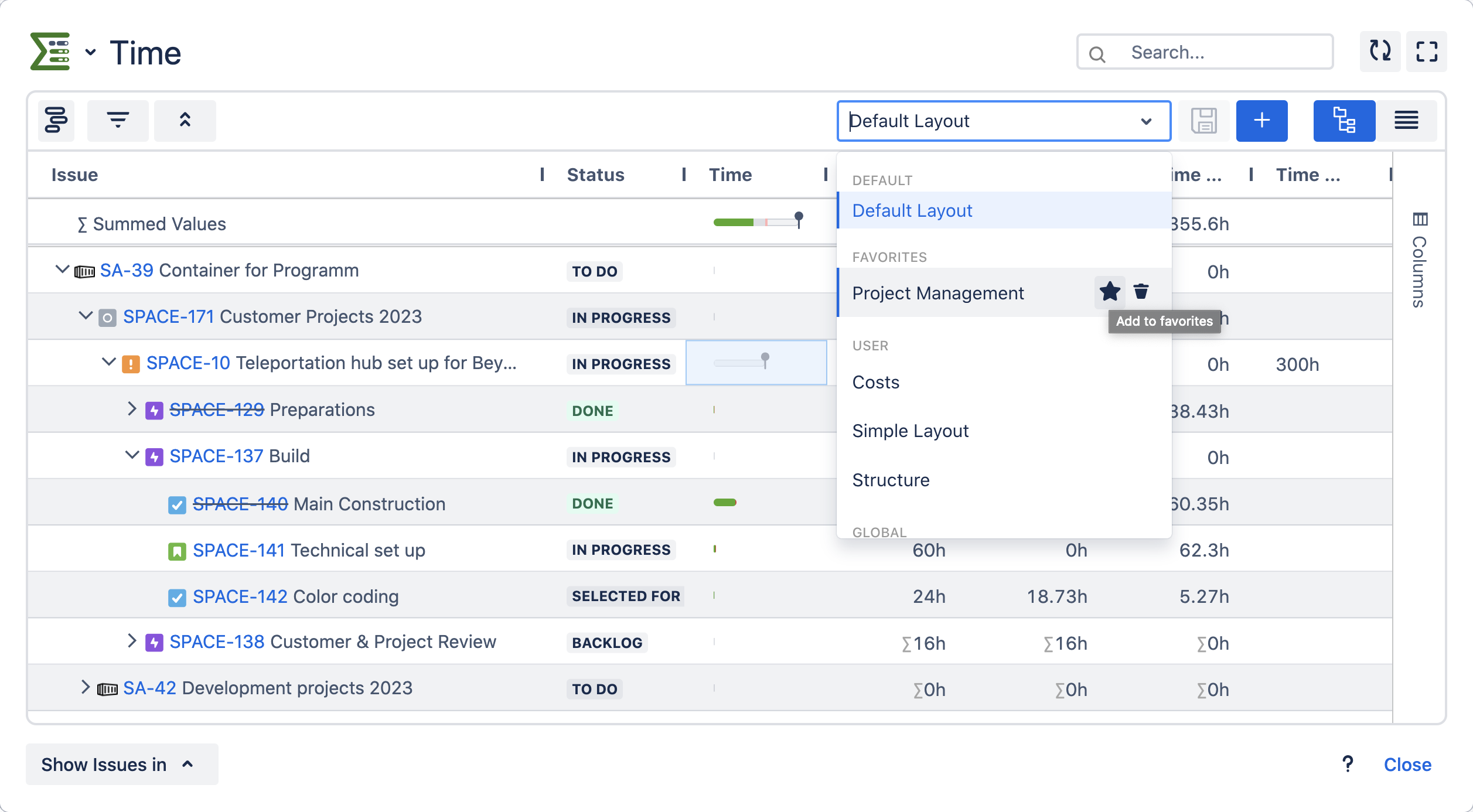The height and width of the screenshot is (812, 1473).
Task: Open the filter icon in the toolbar
Action: (118, 121)
